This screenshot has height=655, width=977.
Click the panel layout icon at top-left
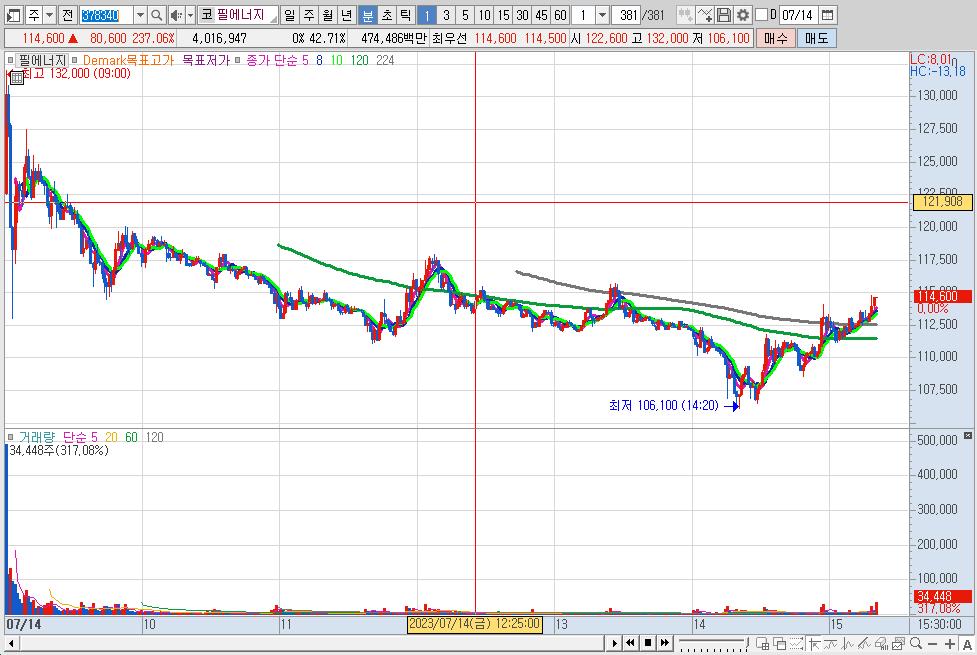pos(12,15)
